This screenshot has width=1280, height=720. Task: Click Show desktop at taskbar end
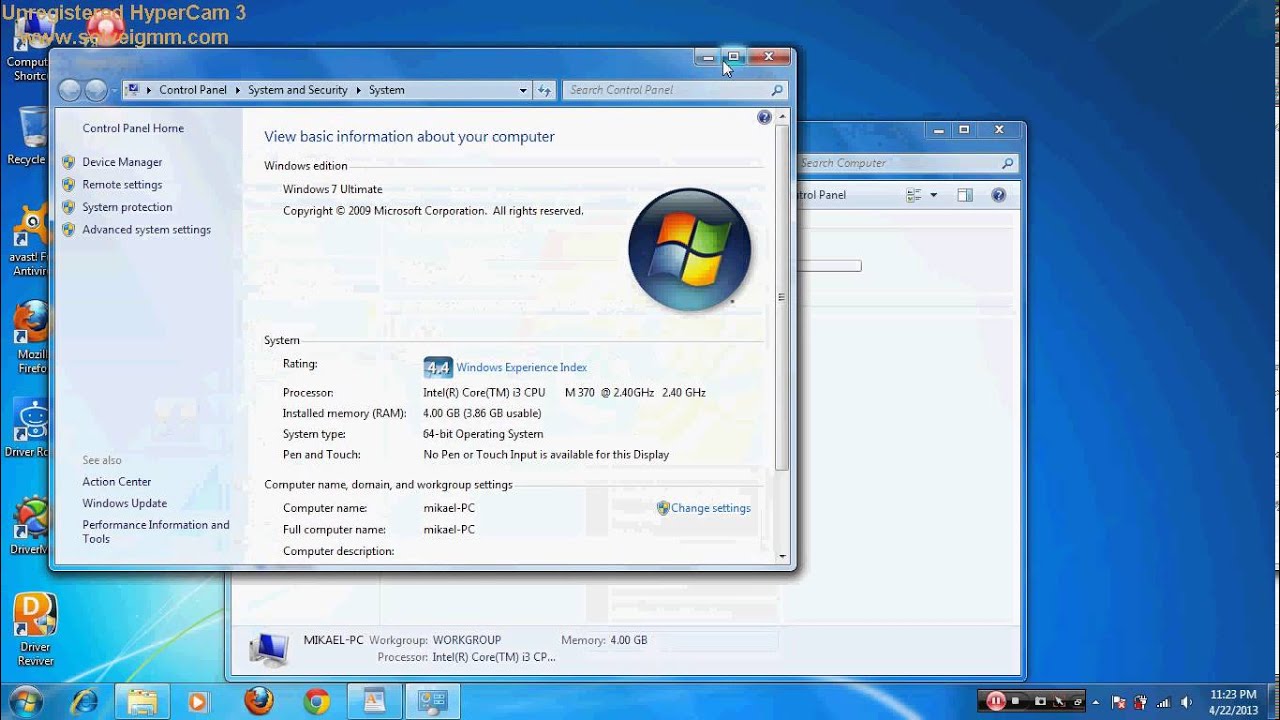[x=1272, y=701]
